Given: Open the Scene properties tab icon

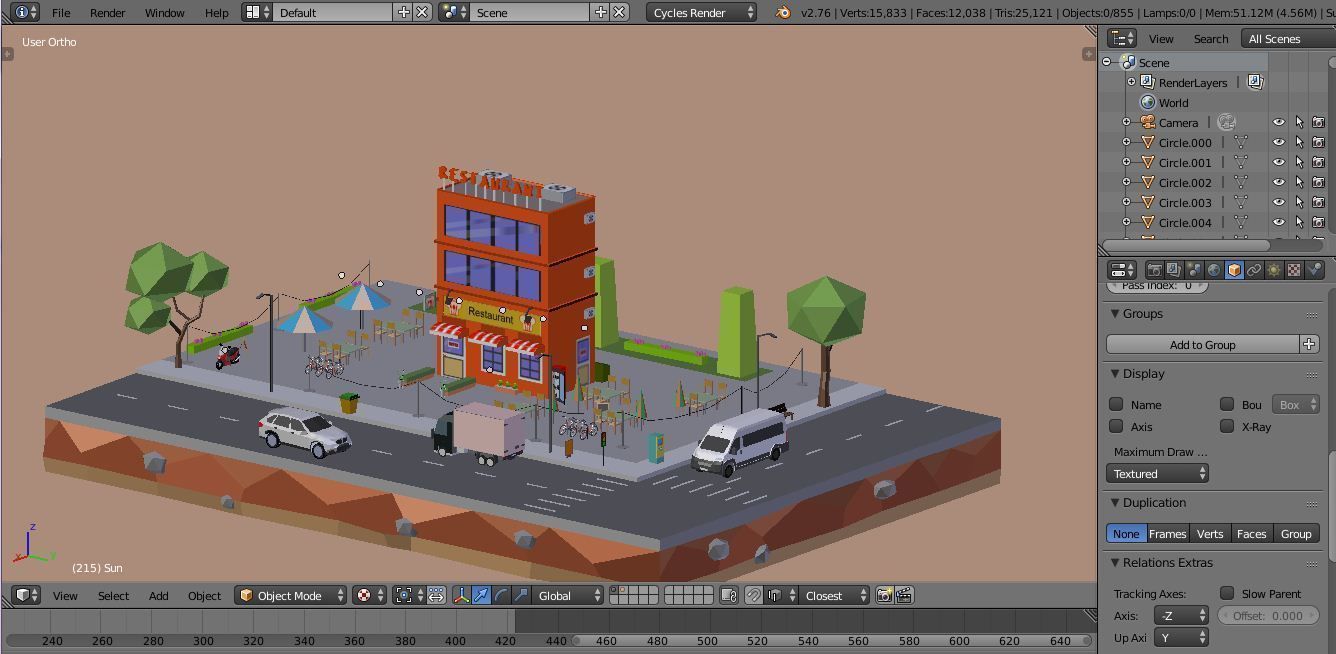Looking at the screenshot, I should [x=1194, y=270].
